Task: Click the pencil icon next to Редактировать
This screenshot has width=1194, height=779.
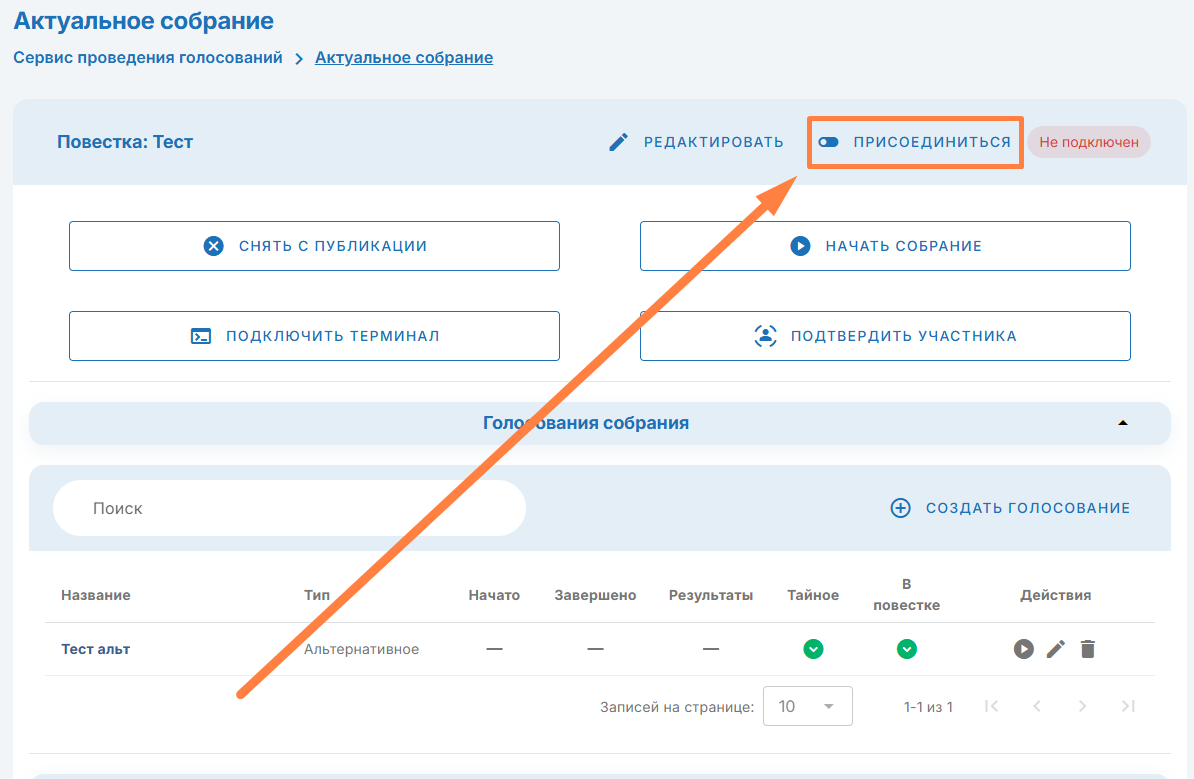Action: click(x=619, y=142)
